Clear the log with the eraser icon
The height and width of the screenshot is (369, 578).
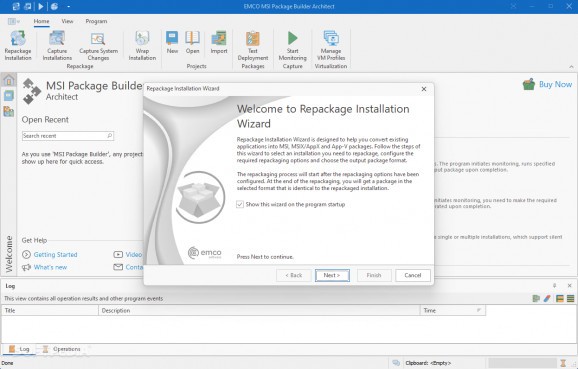click(547, 299)
